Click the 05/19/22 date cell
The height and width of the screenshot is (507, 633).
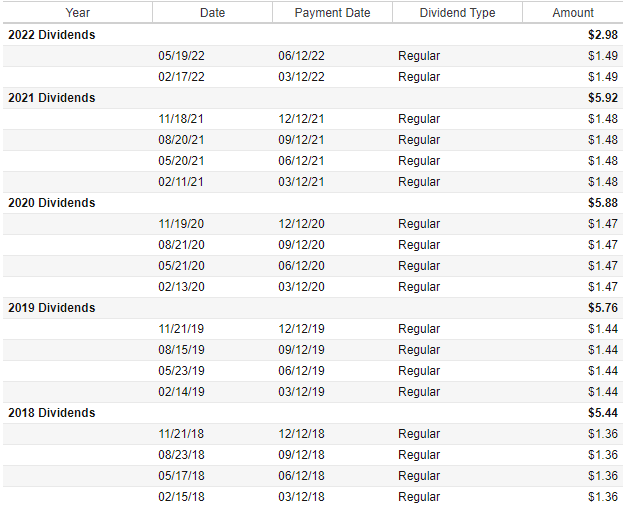pyautogui.click(x=181, y=56)
